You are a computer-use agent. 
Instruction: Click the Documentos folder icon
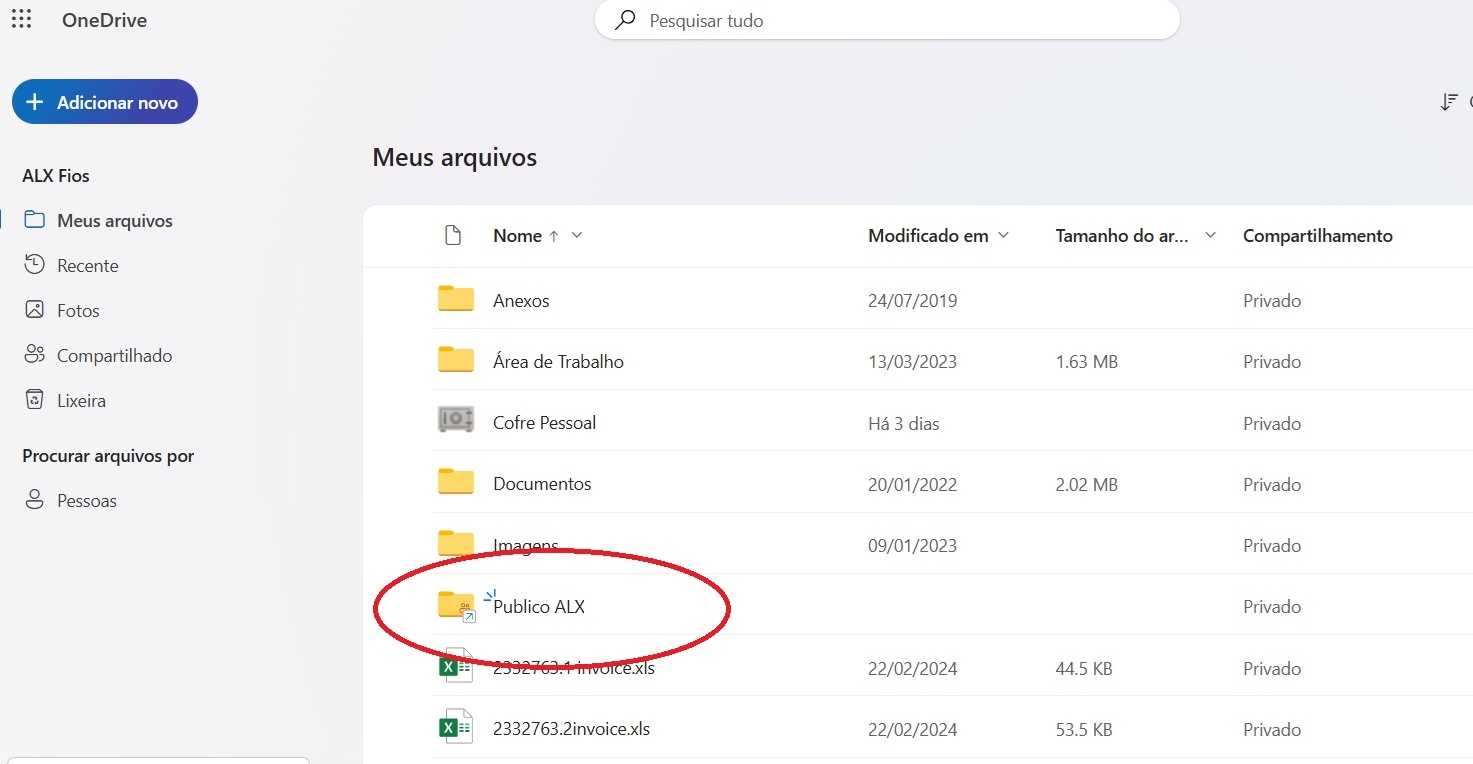(x=456, y=482)
